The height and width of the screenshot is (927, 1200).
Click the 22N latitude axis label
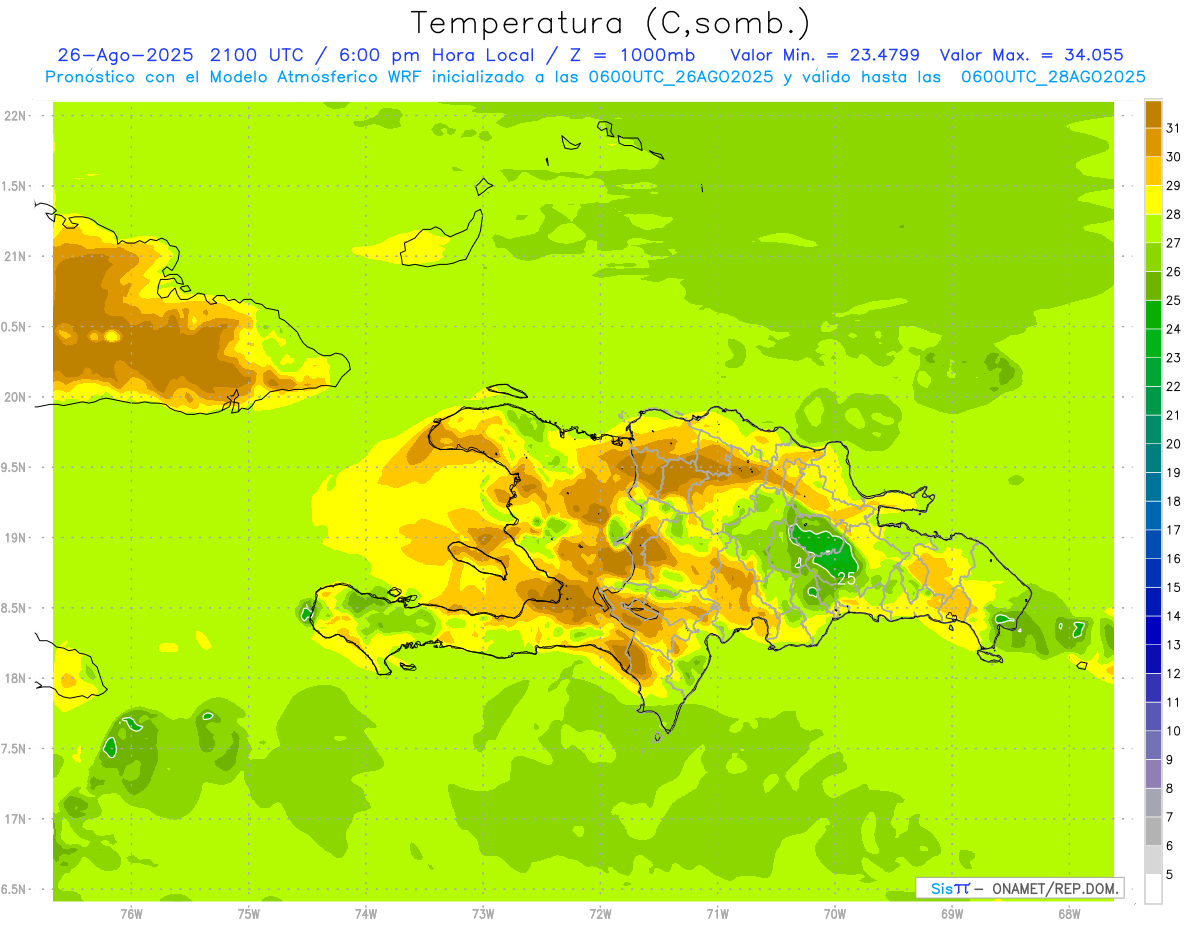click(x=16, y=115)
